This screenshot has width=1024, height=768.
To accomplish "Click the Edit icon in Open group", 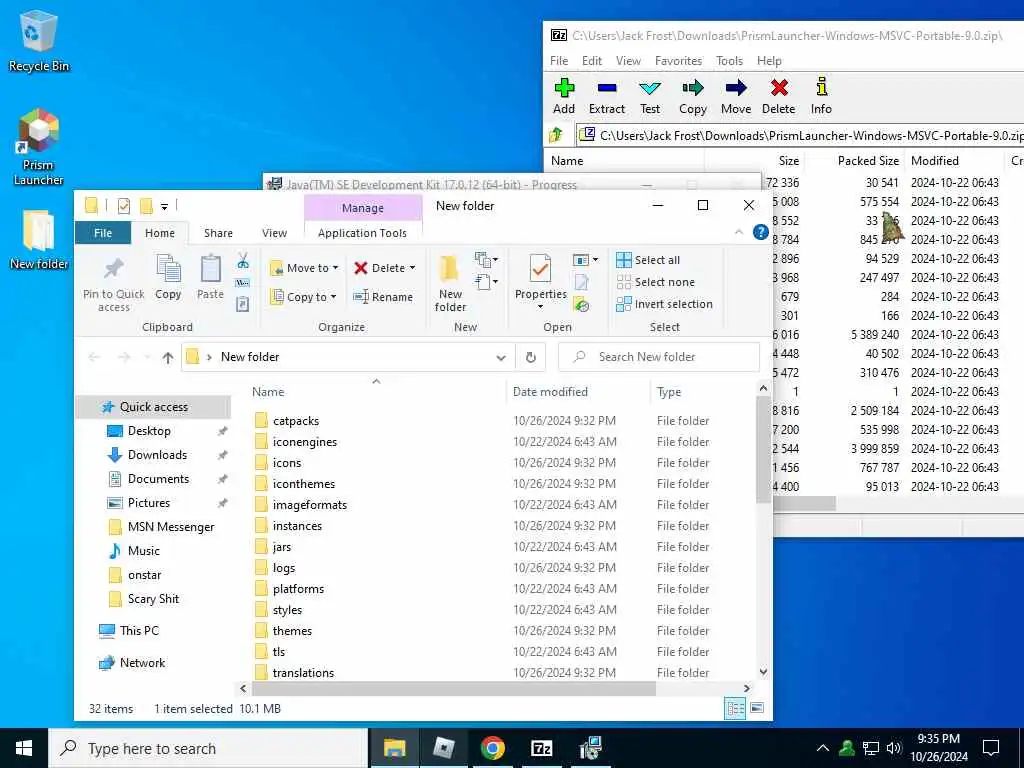I will (x=581, y=282).
